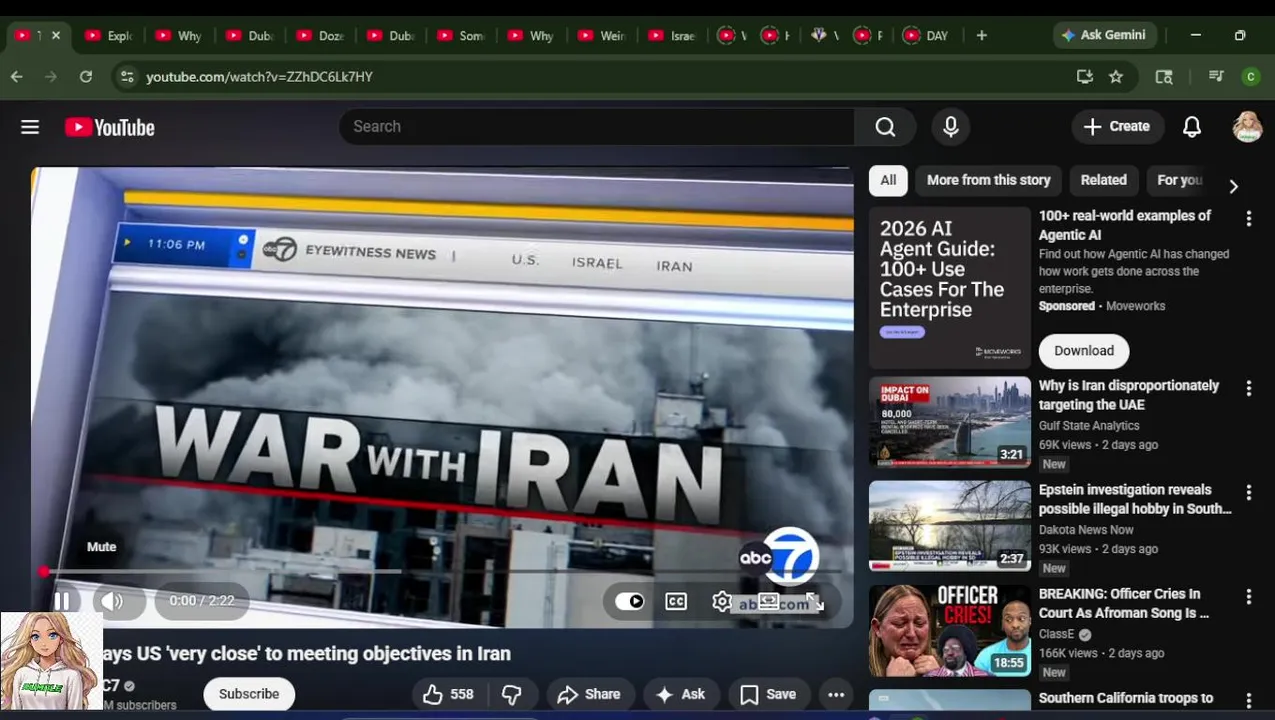Image resolution: width=1275 pixels, height=720 pixels.
Task: Like the video with 558 likes
Action: 448,694
